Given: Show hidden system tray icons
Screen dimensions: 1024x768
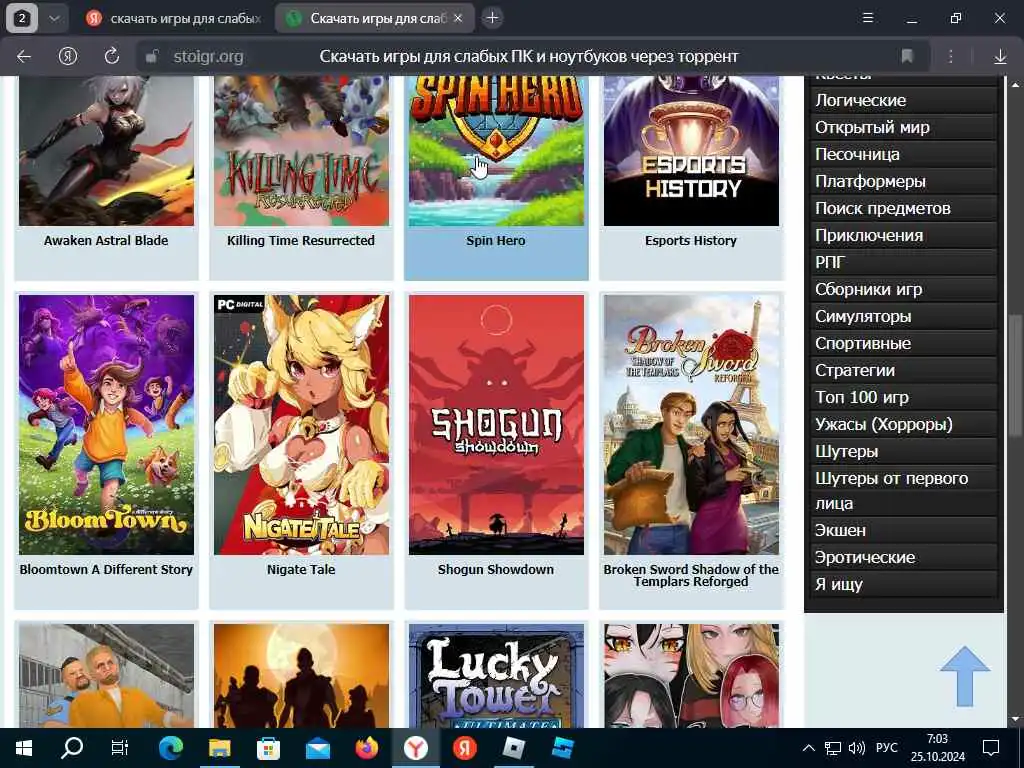Looking at the screenshot, I should pos(808,748).
